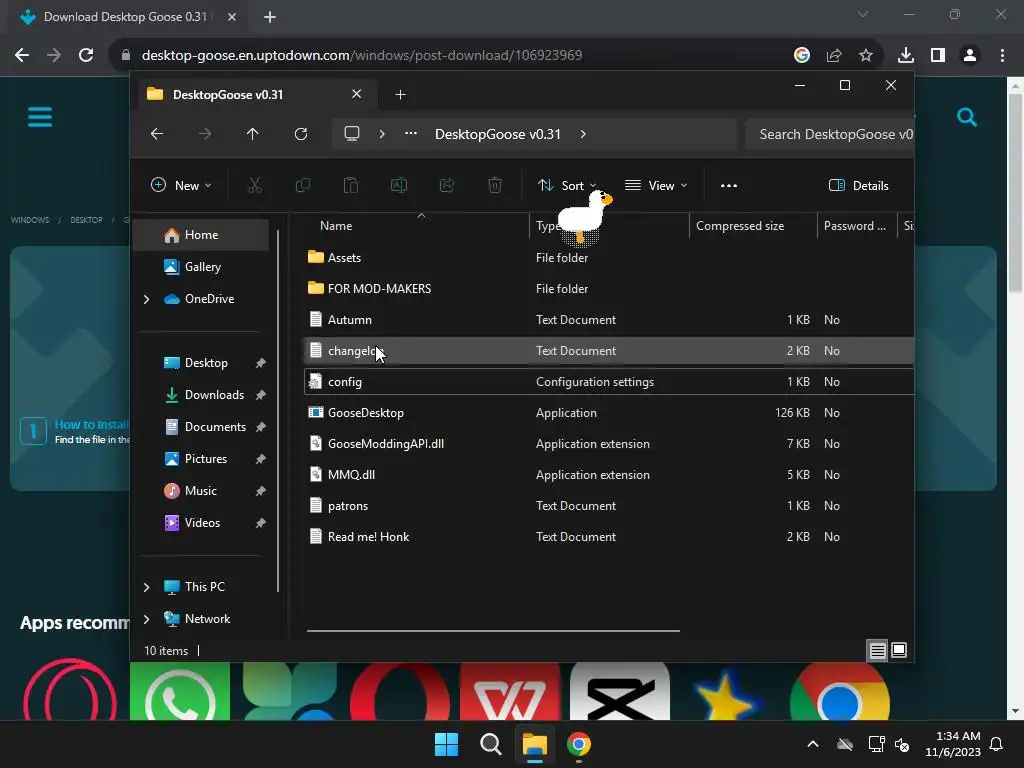Go back in File Explorer navigation
This screenshot has width=1024, height=768.
pyautogui.click(x=157, y=134)
